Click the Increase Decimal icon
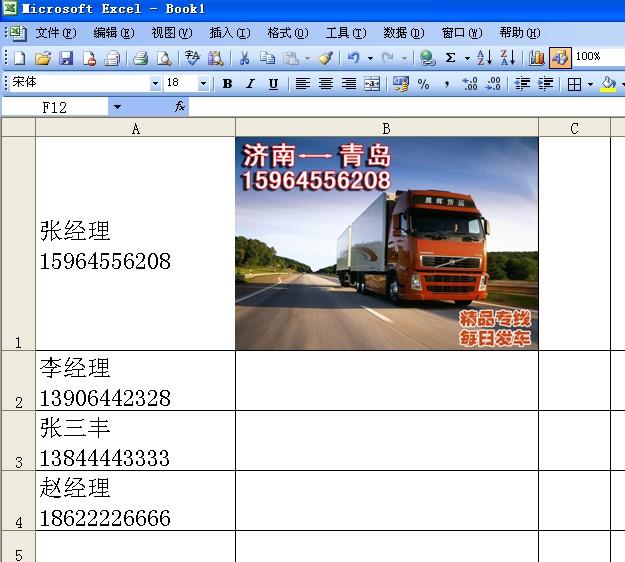This screenshot has height=562, width=625. click(470, 84)
